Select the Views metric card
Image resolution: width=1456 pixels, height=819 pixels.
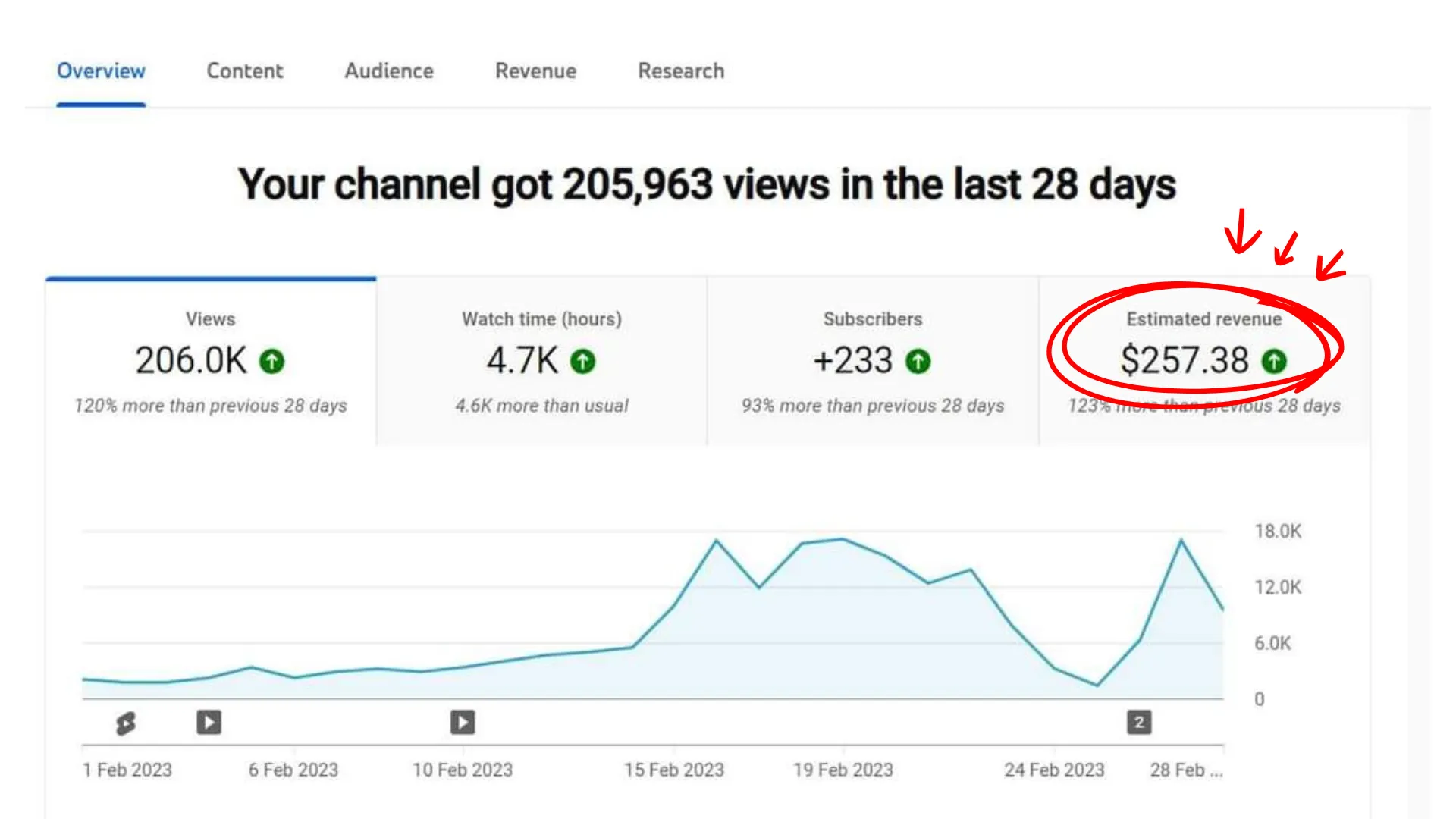(x=211, y=362)
